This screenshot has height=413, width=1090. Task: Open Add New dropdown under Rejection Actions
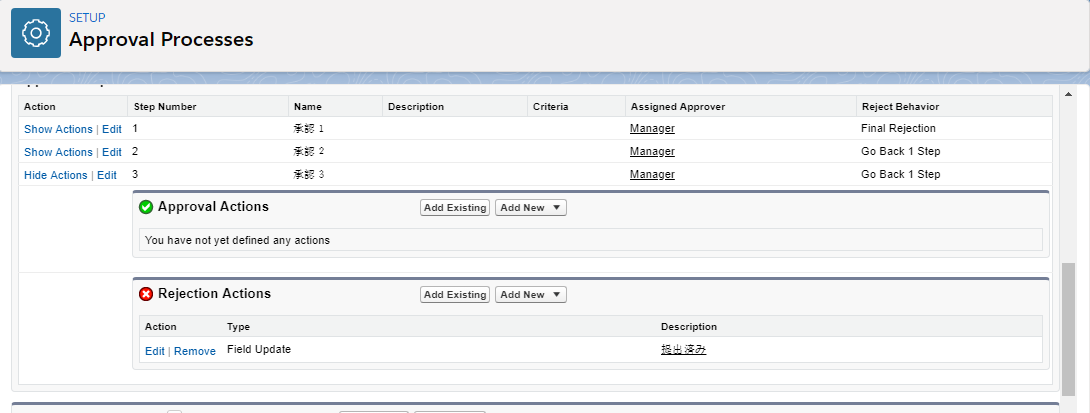[531, 295]
